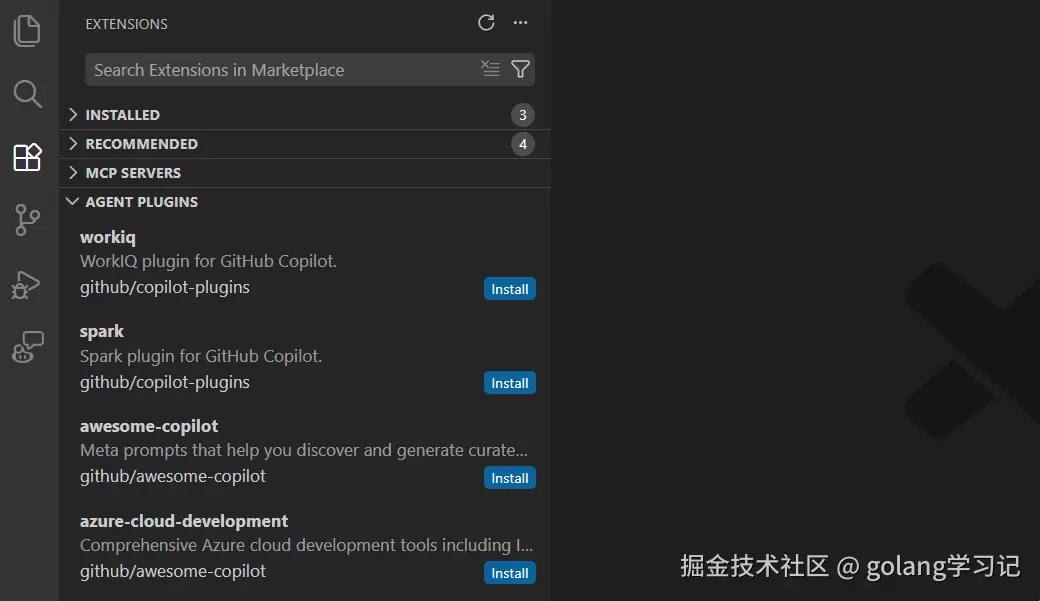The height and width of the screenshot is (601, 1040).
Task: Collapse the AGENT PLUGINS section
Action: point(305,202)
